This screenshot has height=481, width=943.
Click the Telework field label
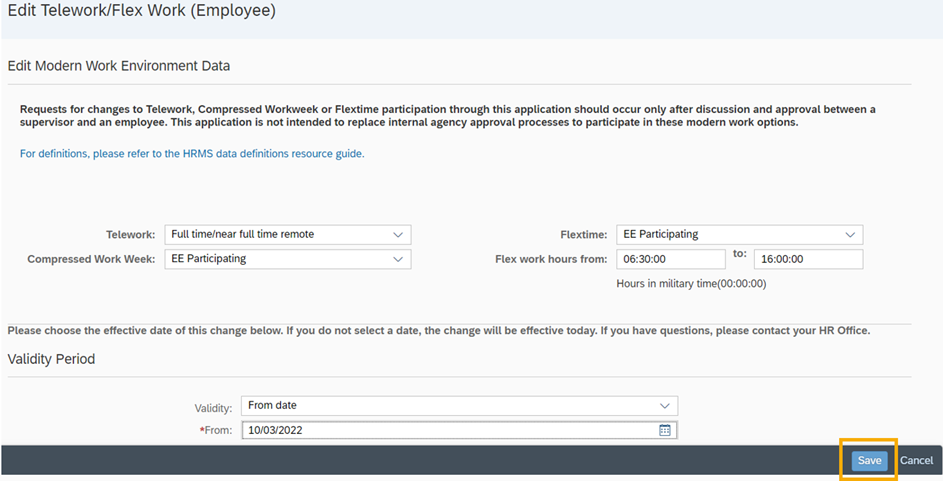coord(131,235)
